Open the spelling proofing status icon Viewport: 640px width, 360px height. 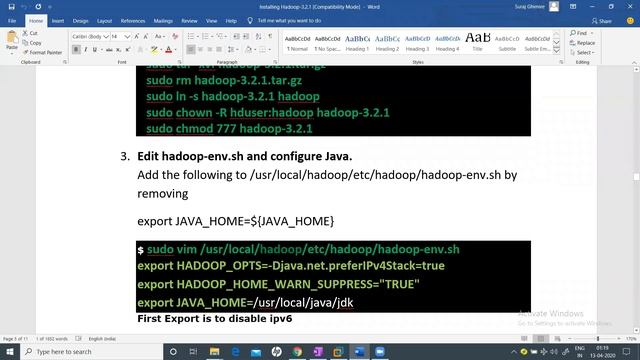coord(78,339)
